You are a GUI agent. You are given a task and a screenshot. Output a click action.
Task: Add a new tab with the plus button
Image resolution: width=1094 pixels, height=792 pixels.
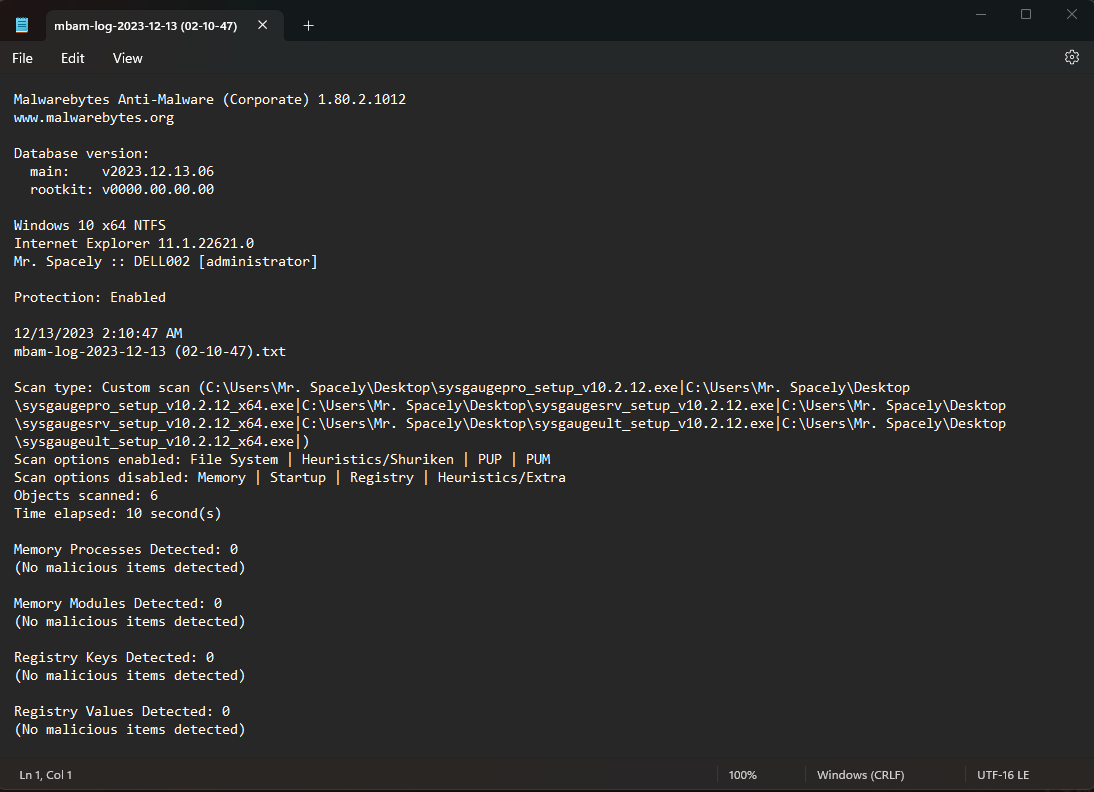[308, 26]
